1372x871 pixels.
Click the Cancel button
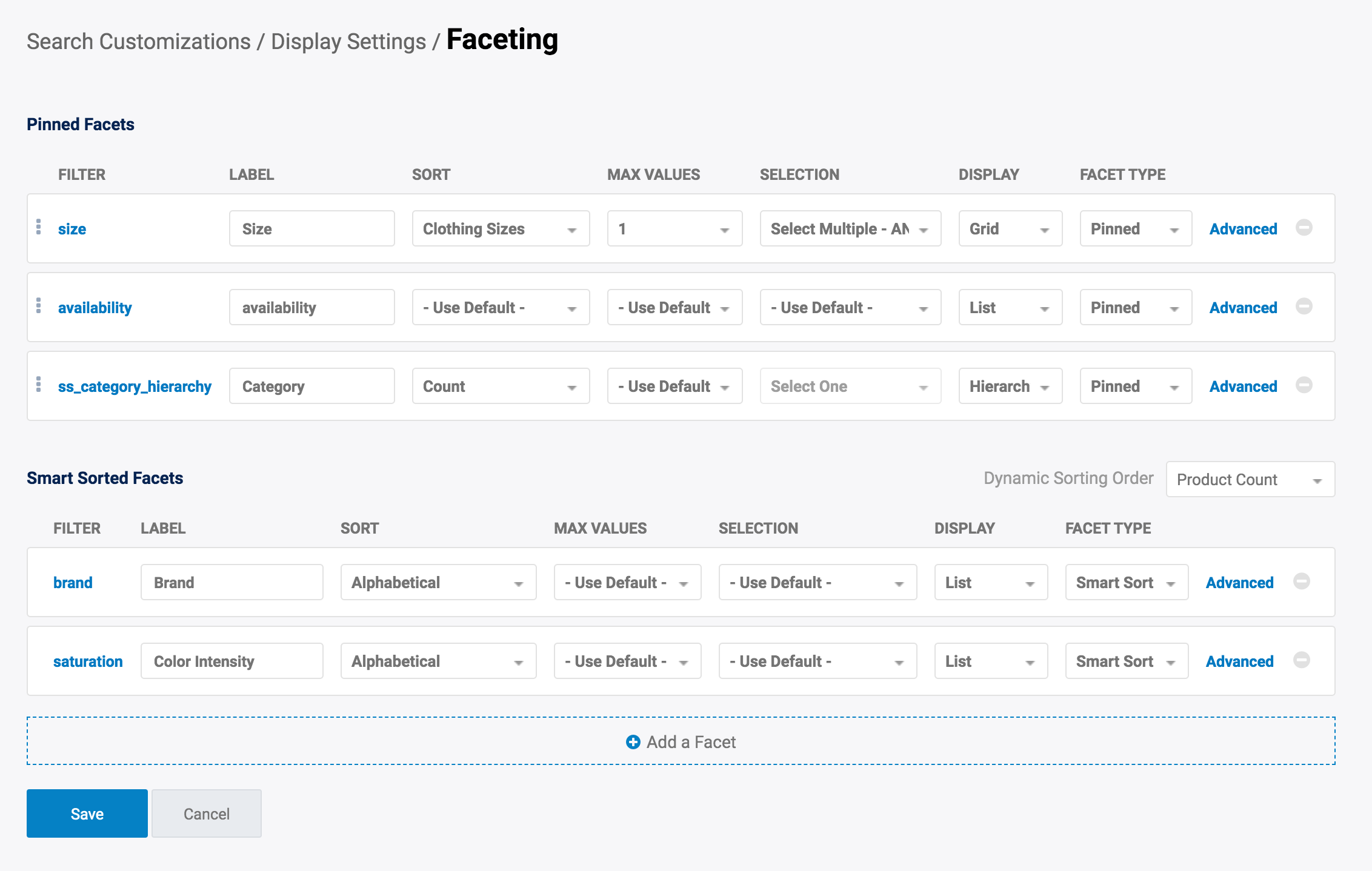pos(206,813)
